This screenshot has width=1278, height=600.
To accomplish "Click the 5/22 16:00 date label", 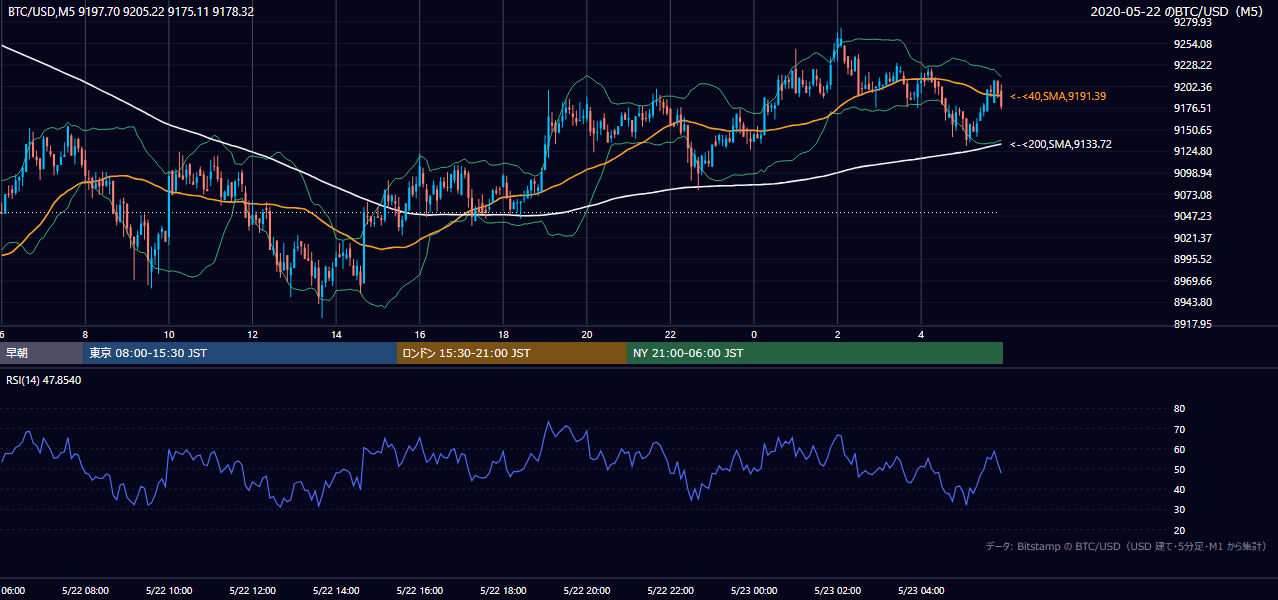I will point(420,591).
